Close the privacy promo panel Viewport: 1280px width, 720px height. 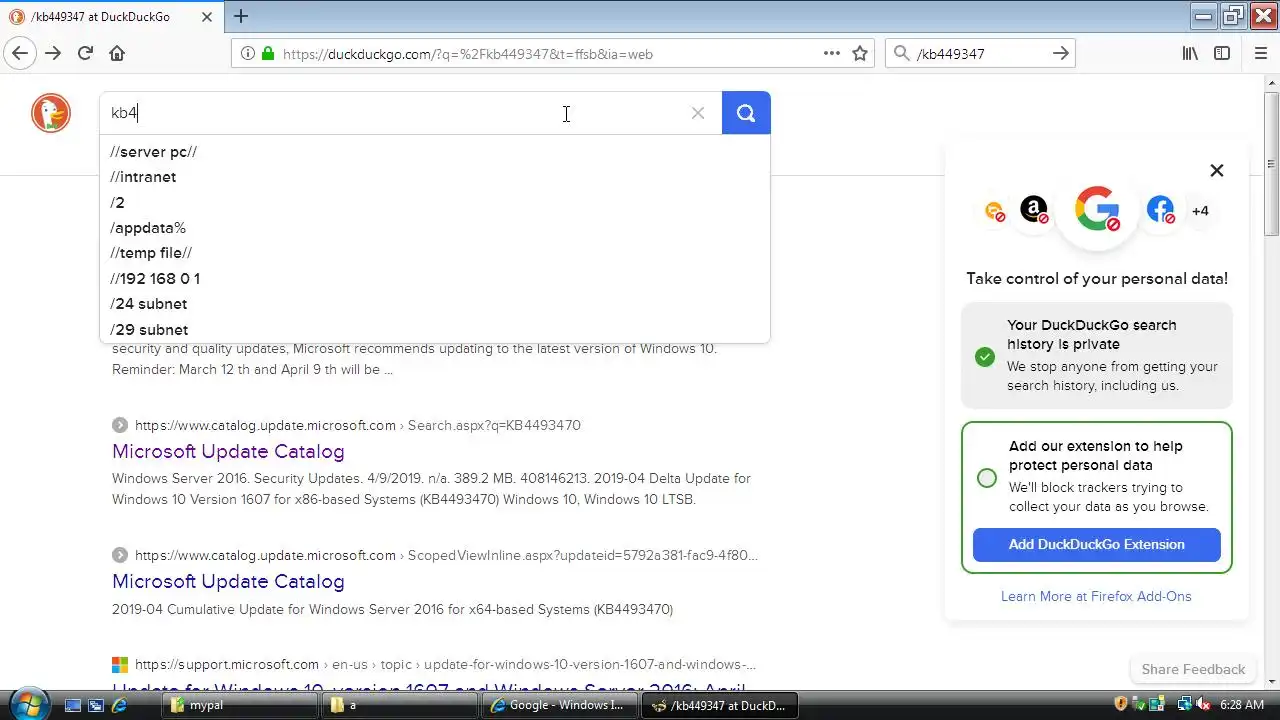click(1217, 170)
